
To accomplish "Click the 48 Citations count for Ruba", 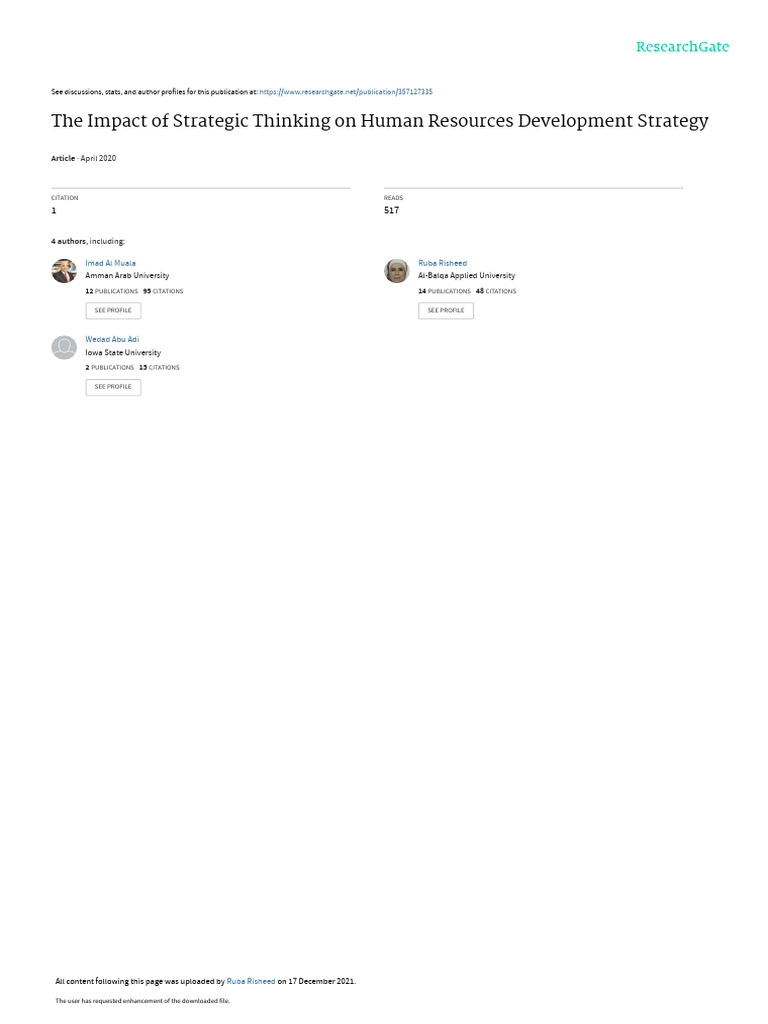I will pos(496,291).
